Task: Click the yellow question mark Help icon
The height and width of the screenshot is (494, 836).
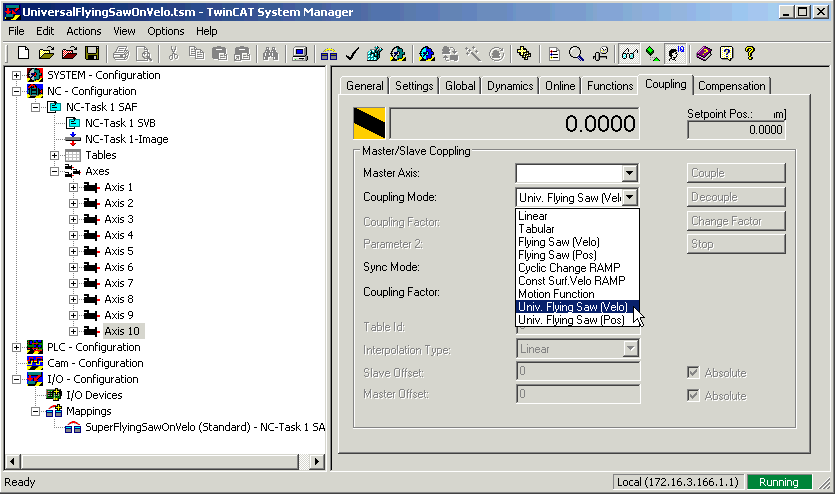Action: pyautogui.click(x=750, y=53)
